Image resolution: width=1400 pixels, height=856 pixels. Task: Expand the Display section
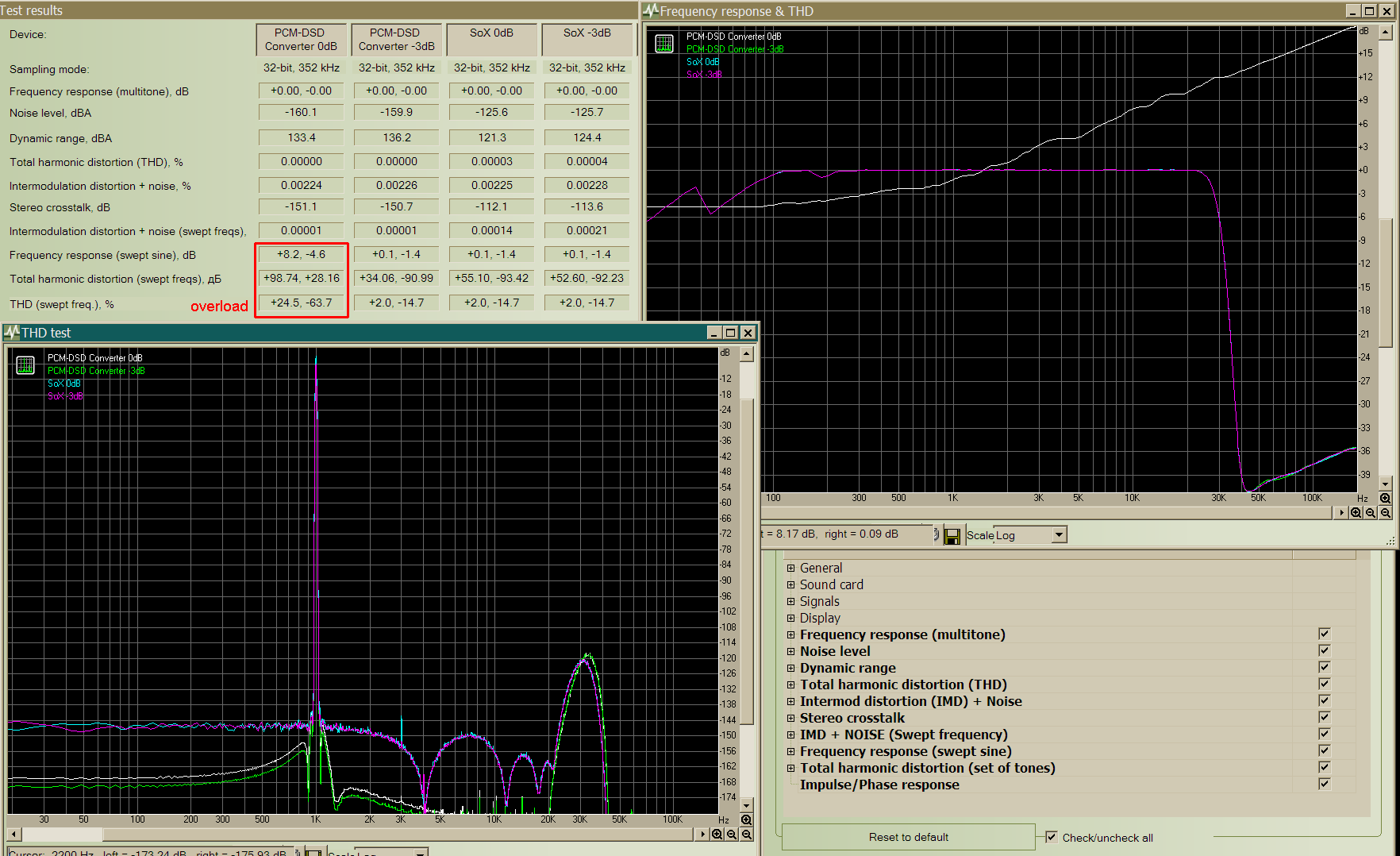(x=790, y=619)
